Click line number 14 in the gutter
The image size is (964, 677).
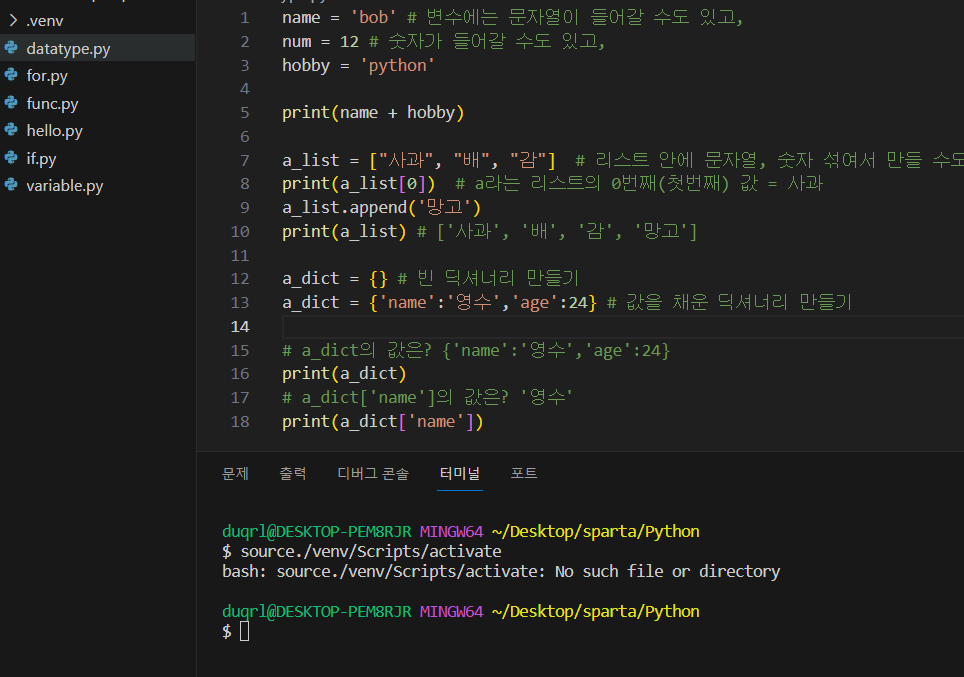point(240,327)
